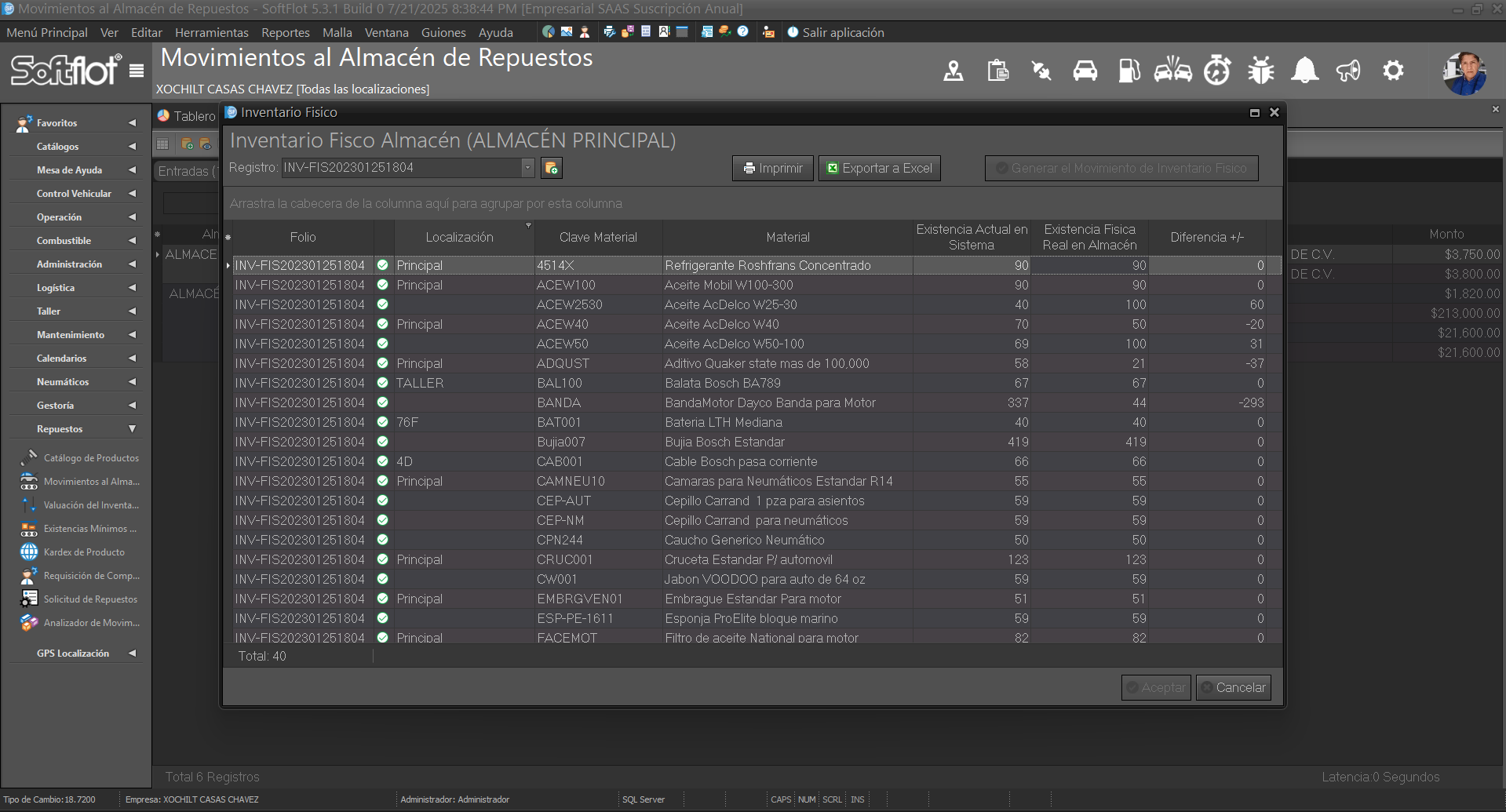
Task: Click the bug report icon
Action: [x=1260, y=71]
